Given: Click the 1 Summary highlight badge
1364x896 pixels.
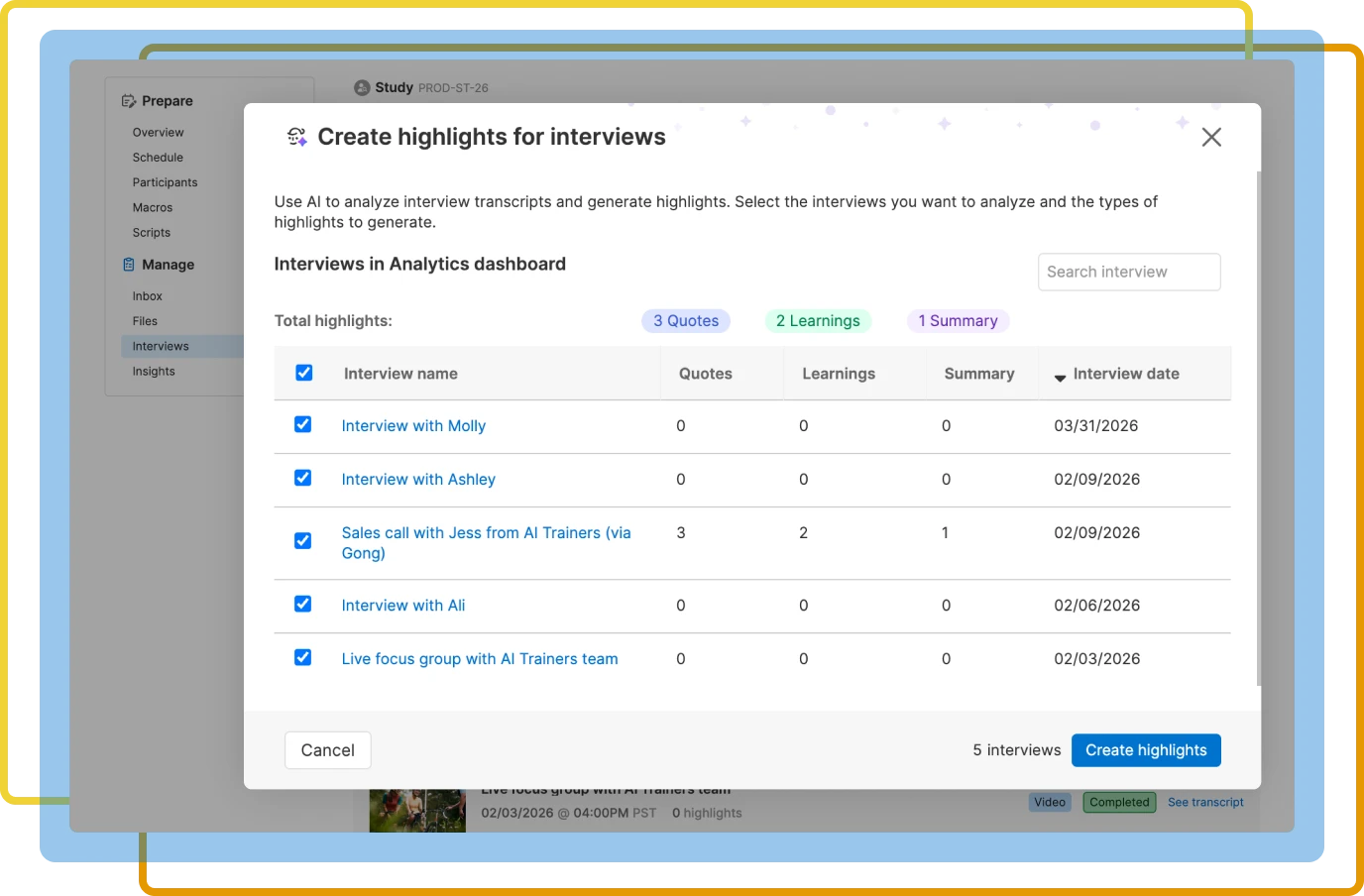Looking at the screenshot, I should point(958,320).
